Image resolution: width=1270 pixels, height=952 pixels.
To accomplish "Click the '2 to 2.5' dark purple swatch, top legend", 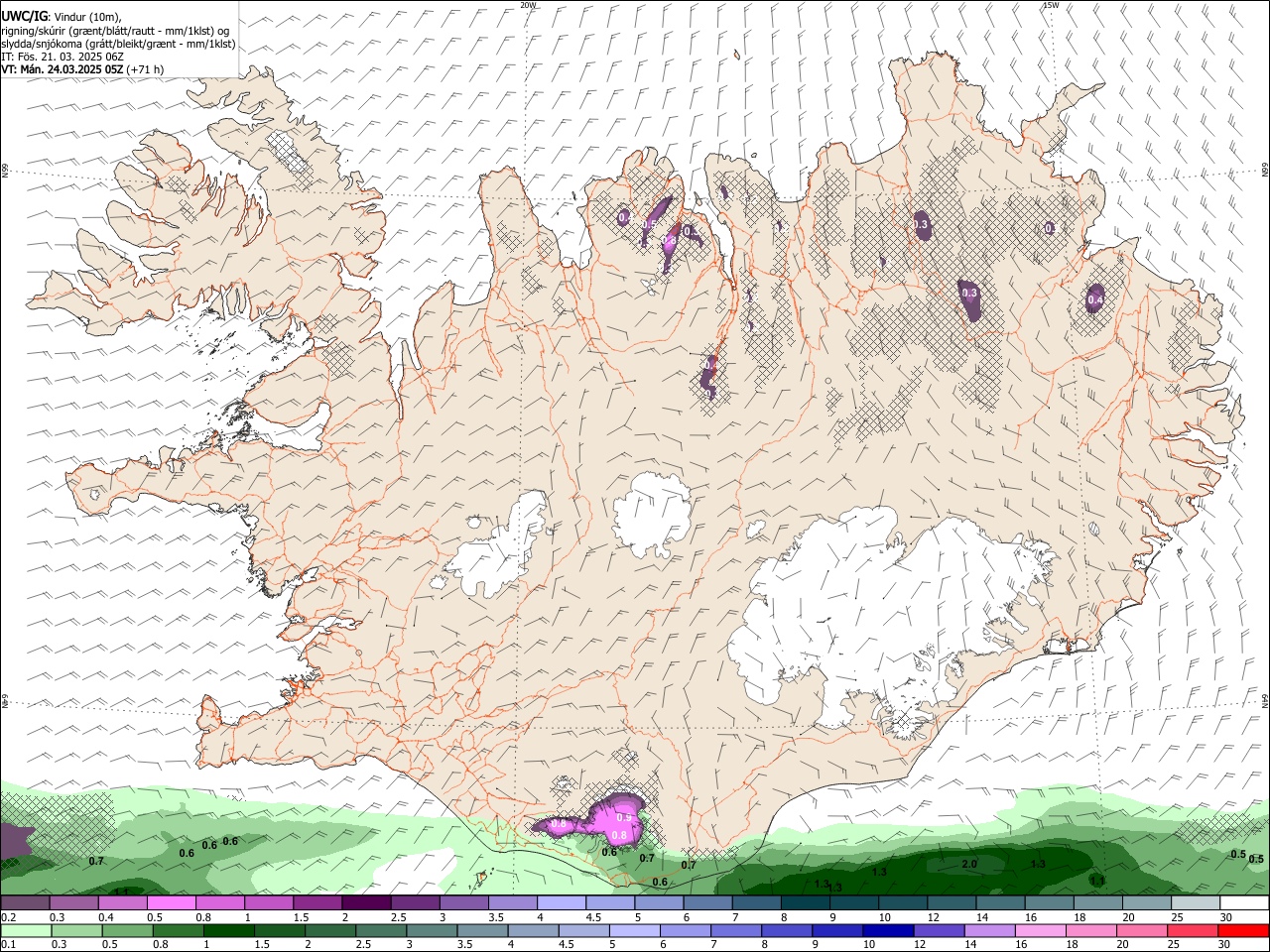I will click(366, 903).
